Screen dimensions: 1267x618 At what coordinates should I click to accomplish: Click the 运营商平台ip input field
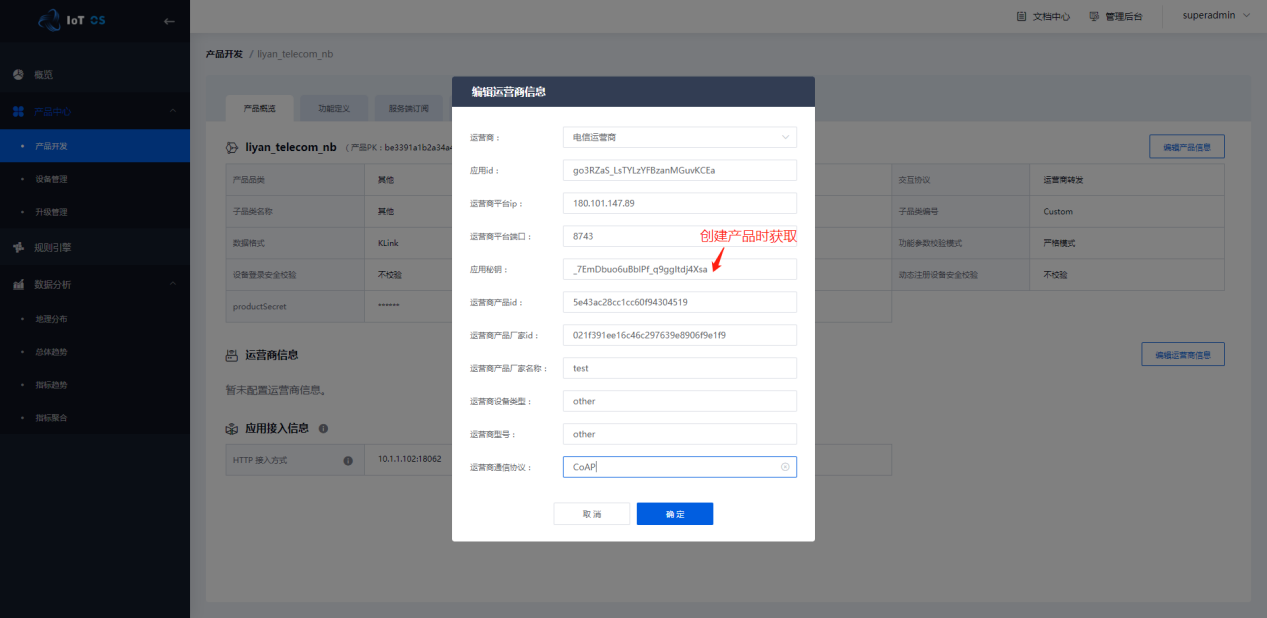click(679, 203)
